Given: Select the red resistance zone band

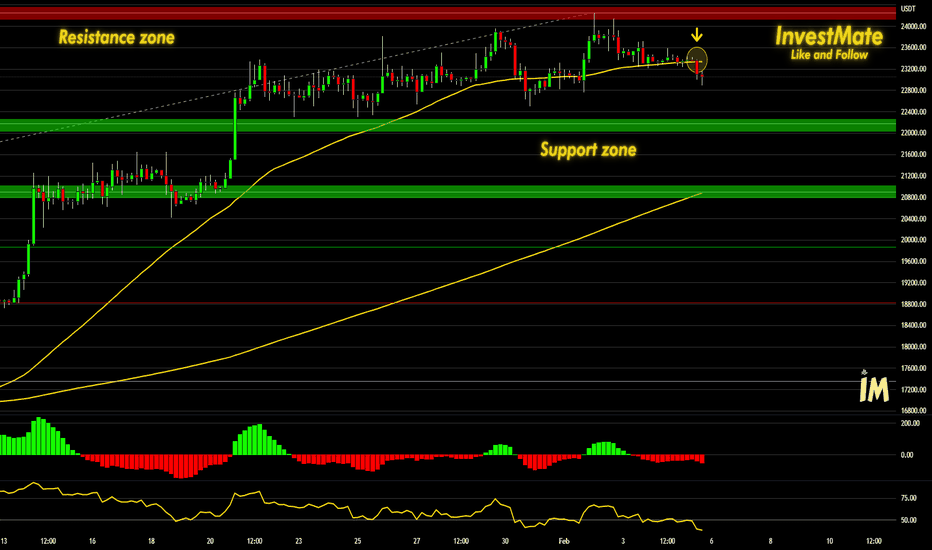Looking at the screenshot, I should (448, 12).
